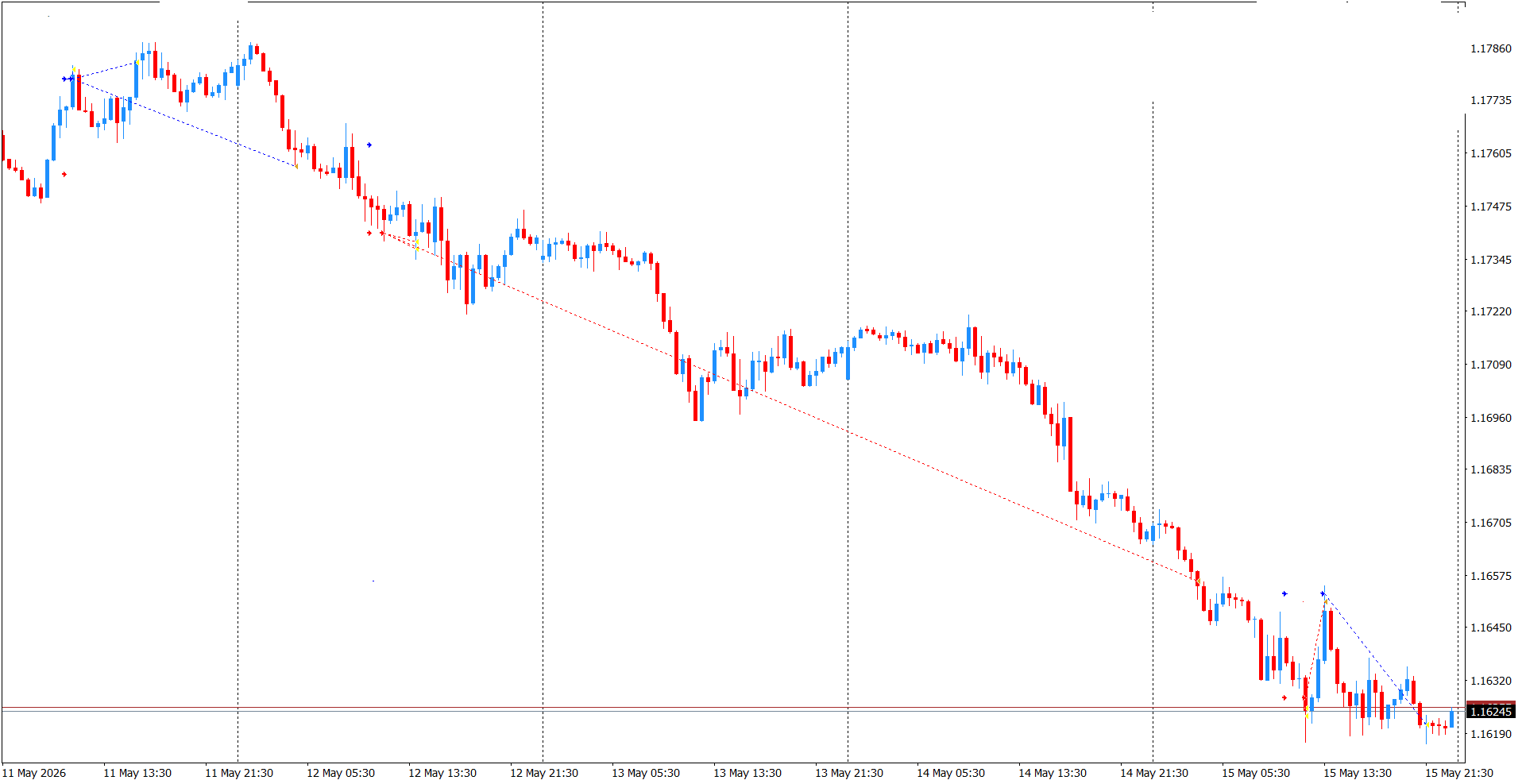This screenshot has width=1522, height=784.
Task: Click the 1.17860 price scale label
Action: [x=1491, y=48]
